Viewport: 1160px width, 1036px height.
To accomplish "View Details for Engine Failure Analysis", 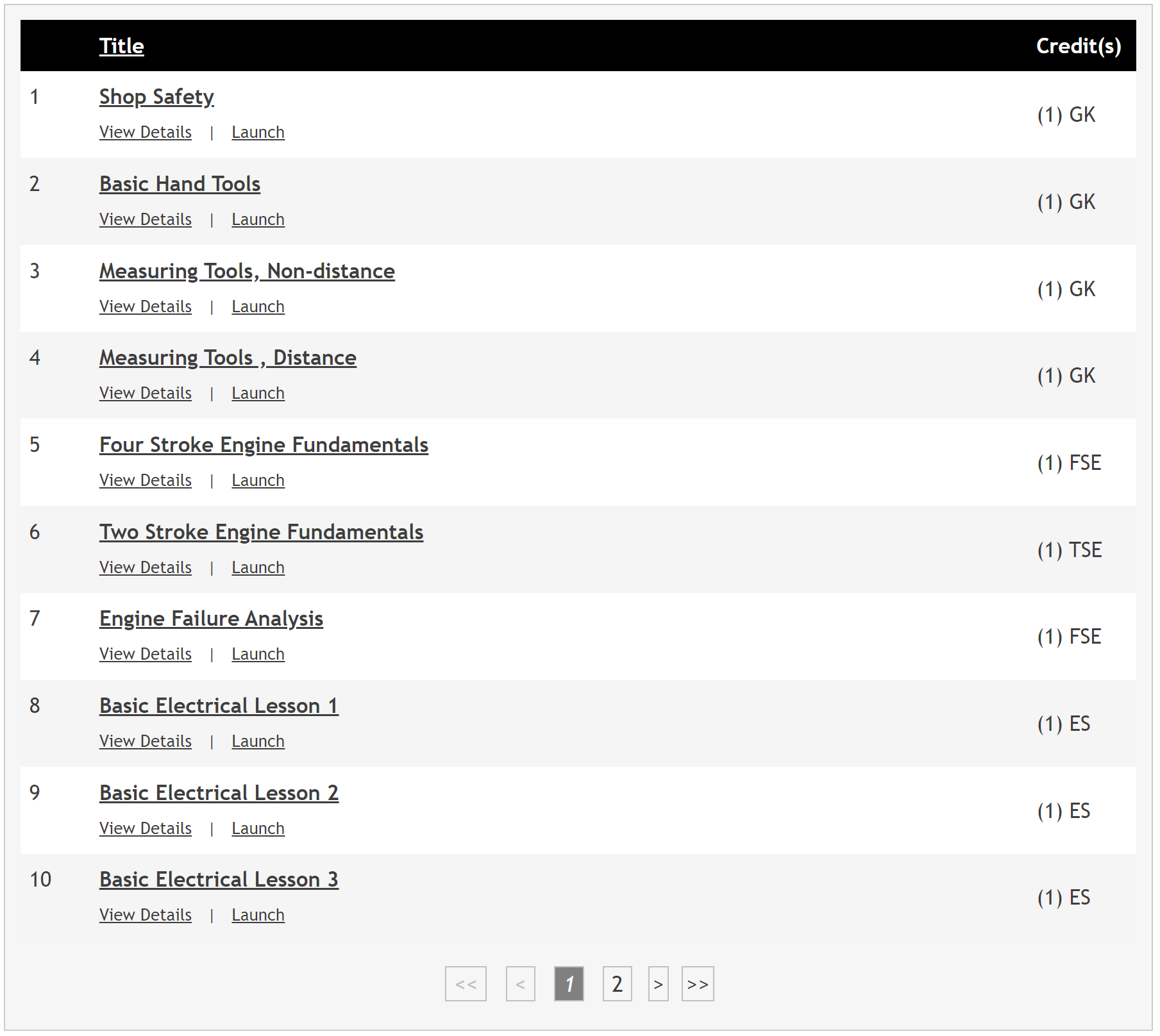I will [146, 654].
